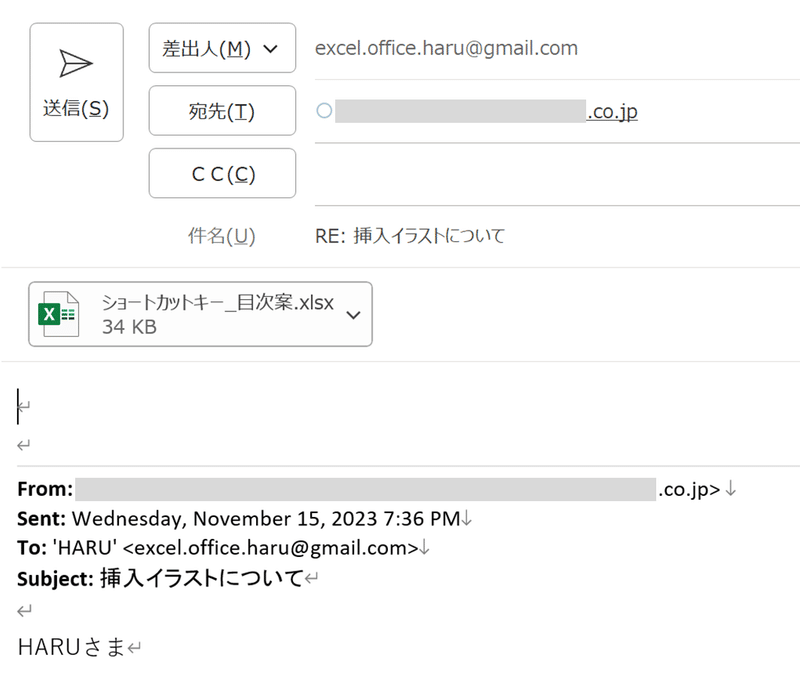
Task: Click the 件名(U) subject label
Action: [222, 237]
